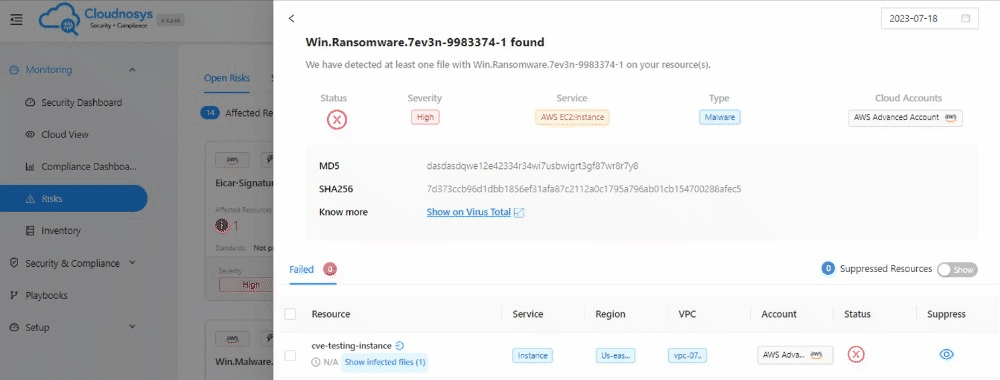The height and width of the screenshot is (380, 1000).
Task: Expand the Security & Compliance chevron
Action: (x=132, y=263)
